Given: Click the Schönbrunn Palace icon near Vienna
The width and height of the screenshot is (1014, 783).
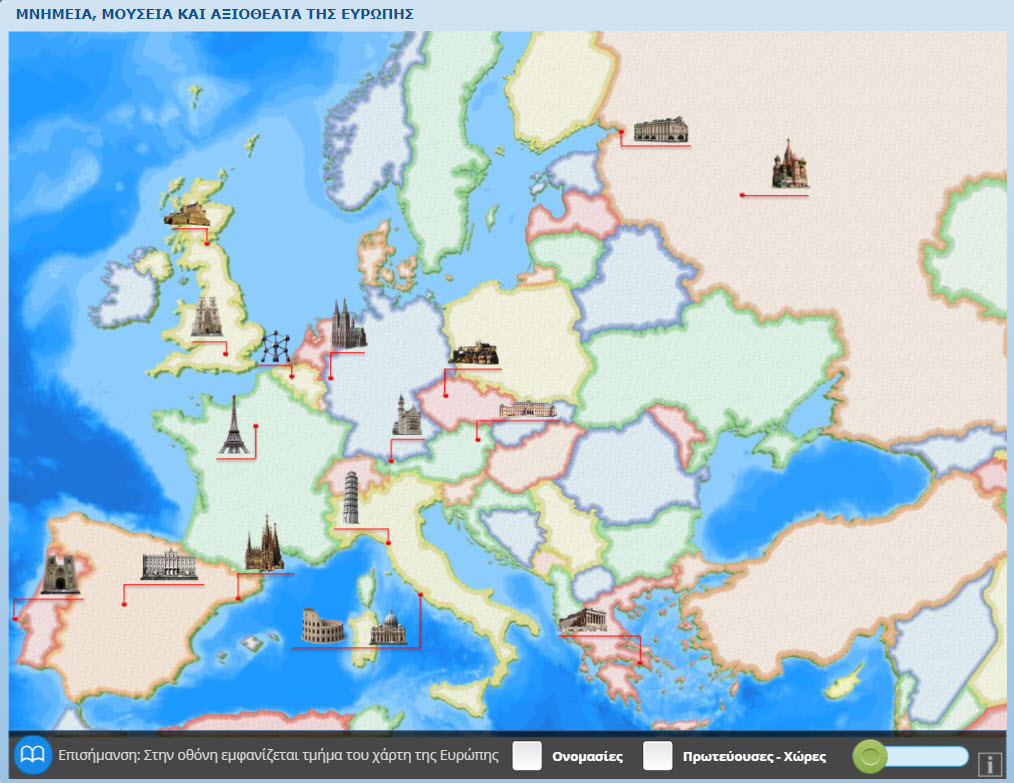Looking at the screenshot, I should click(x=526, y=408).
